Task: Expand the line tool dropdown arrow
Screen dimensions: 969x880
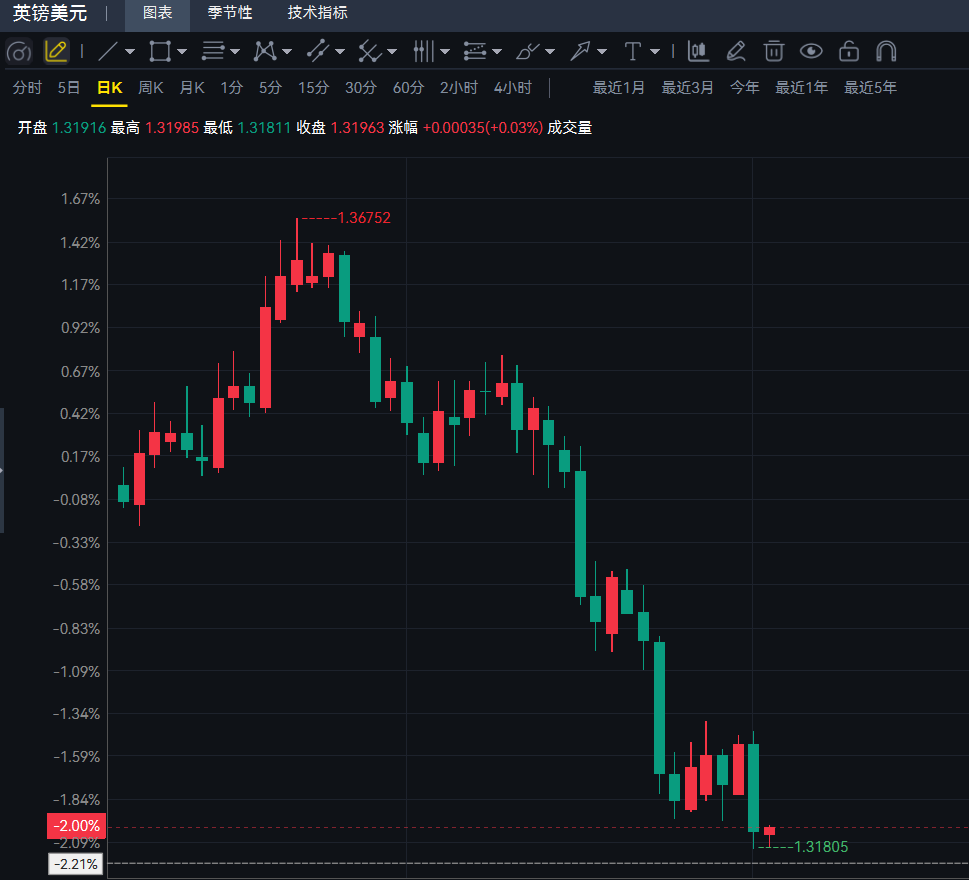Action: 130,52
